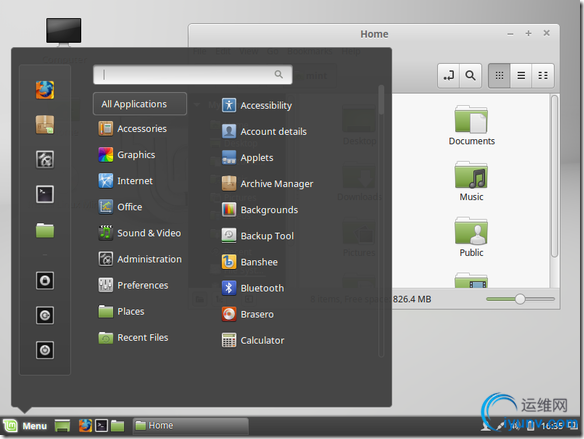Switch to icon view in Home window
The image size is (584, 439).
499,76
